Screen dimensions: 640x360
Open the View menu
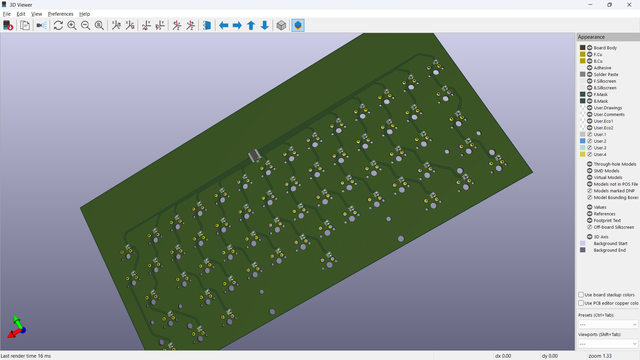click(x=36, y=14)
